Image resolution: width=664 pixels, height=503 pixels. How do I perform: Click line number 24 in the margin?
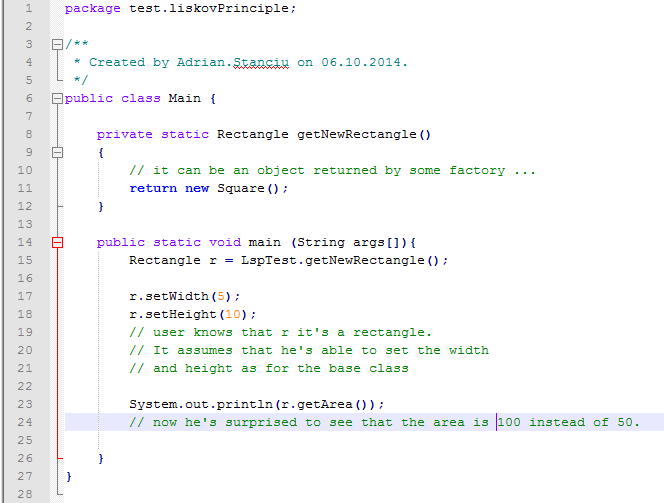(x=25, y=422)
